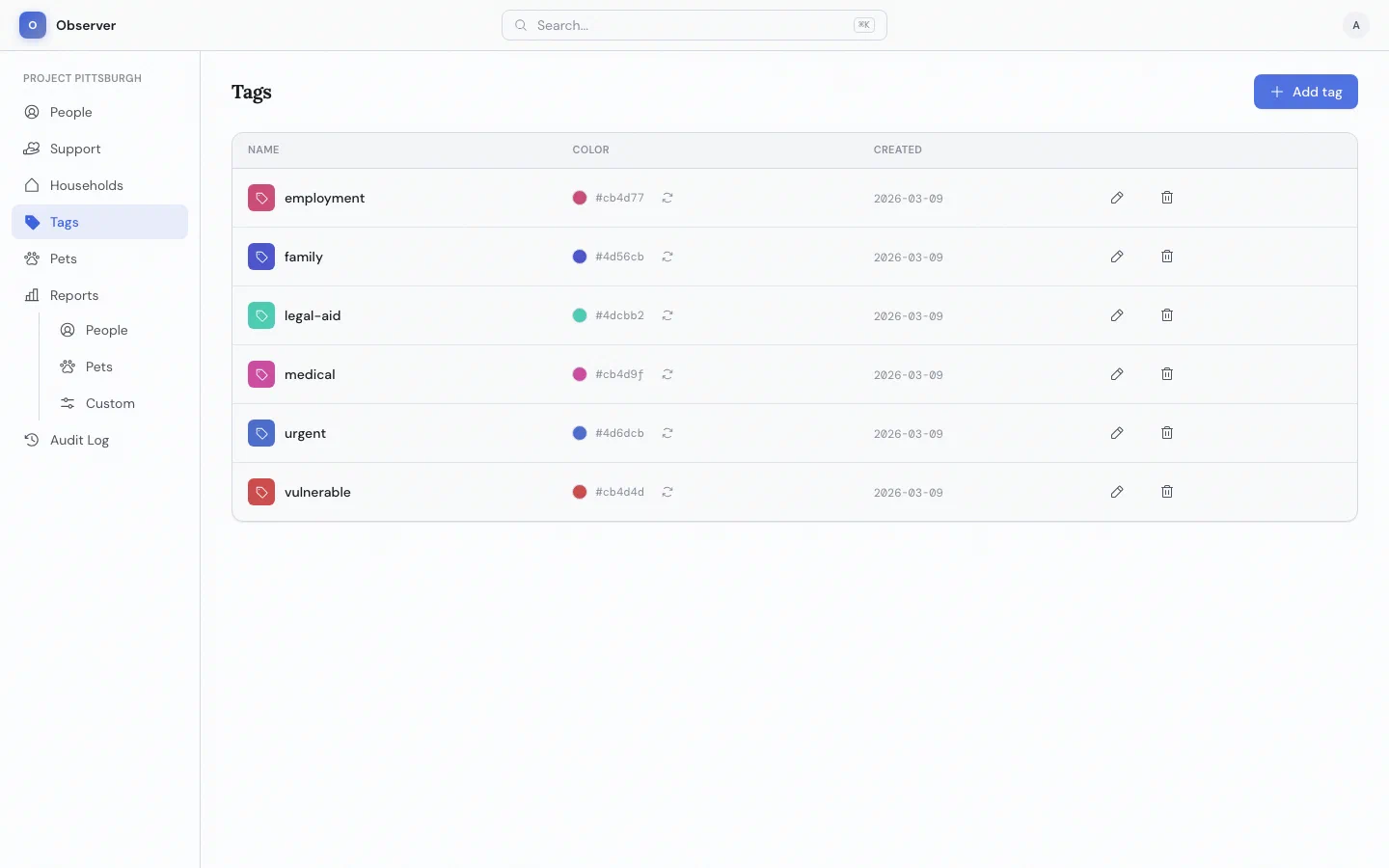The width and height of the screenshot is (1389, 868).
Task: Focus the Search input field
Action: (x=694, y=25)
